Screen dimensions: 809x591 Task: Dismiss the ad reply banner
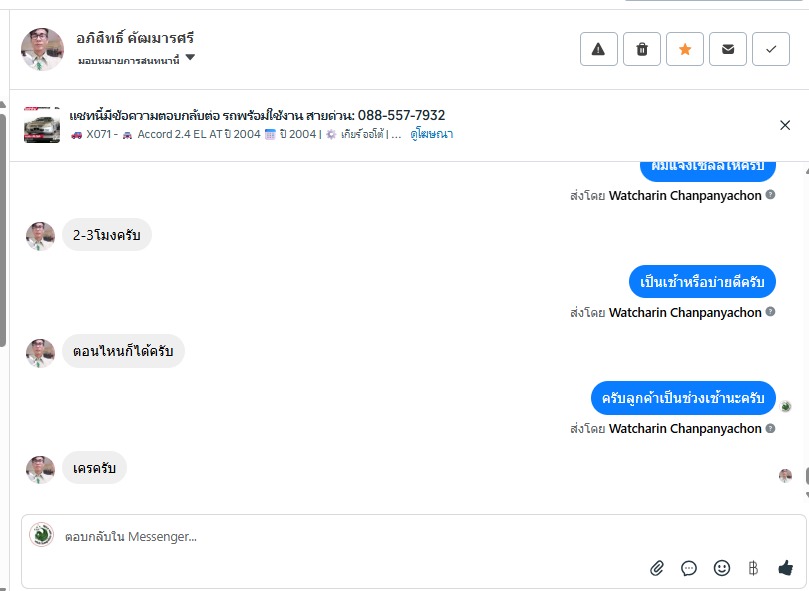click(x=785, y=125)
